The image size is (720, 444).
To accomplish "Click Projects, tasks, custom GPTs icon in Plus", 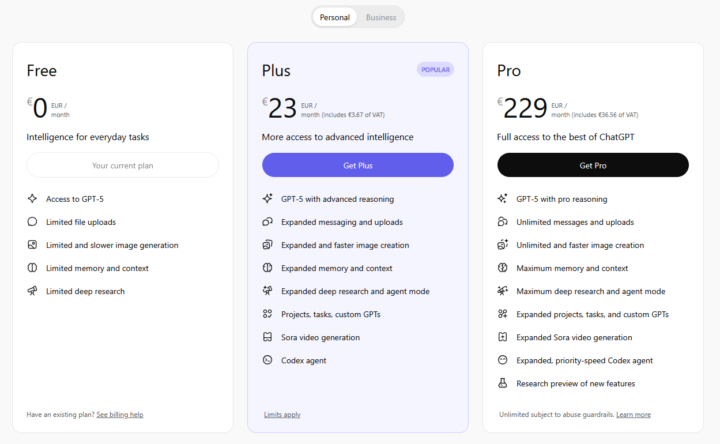I will coord(267,314).
